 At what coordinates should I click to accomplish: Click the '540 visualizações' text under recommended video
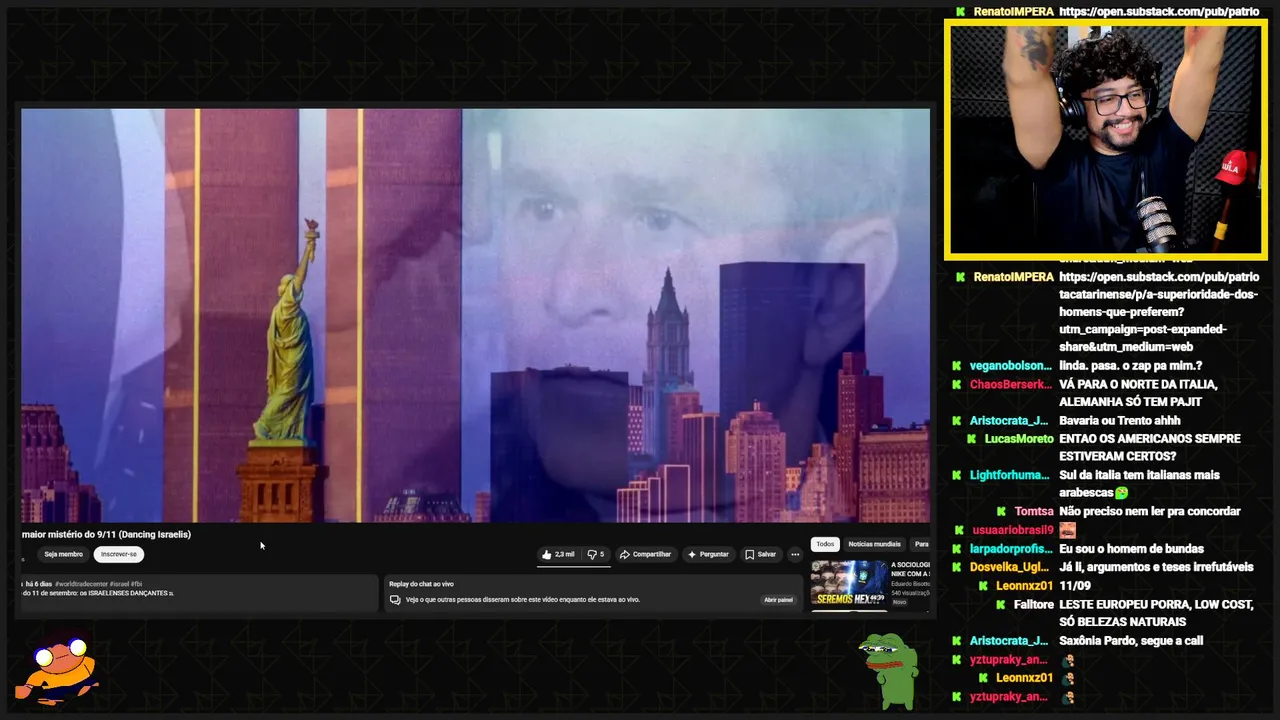pyautogui.click(x=910, y=593)
